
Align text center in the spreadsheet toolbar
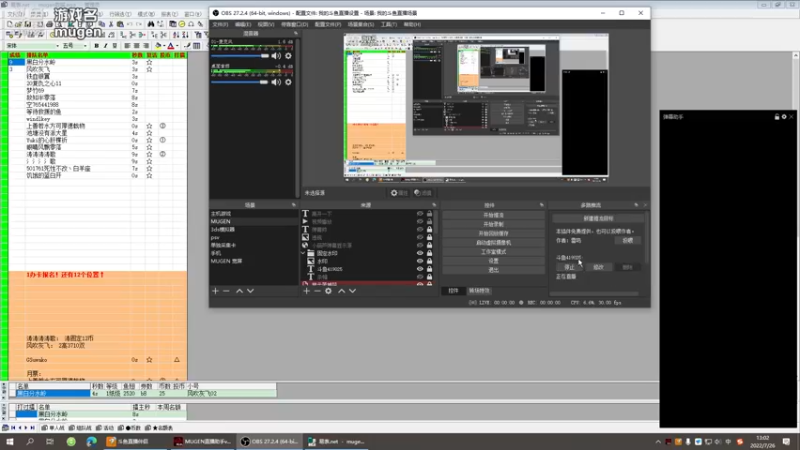click(x=136, y=45)
